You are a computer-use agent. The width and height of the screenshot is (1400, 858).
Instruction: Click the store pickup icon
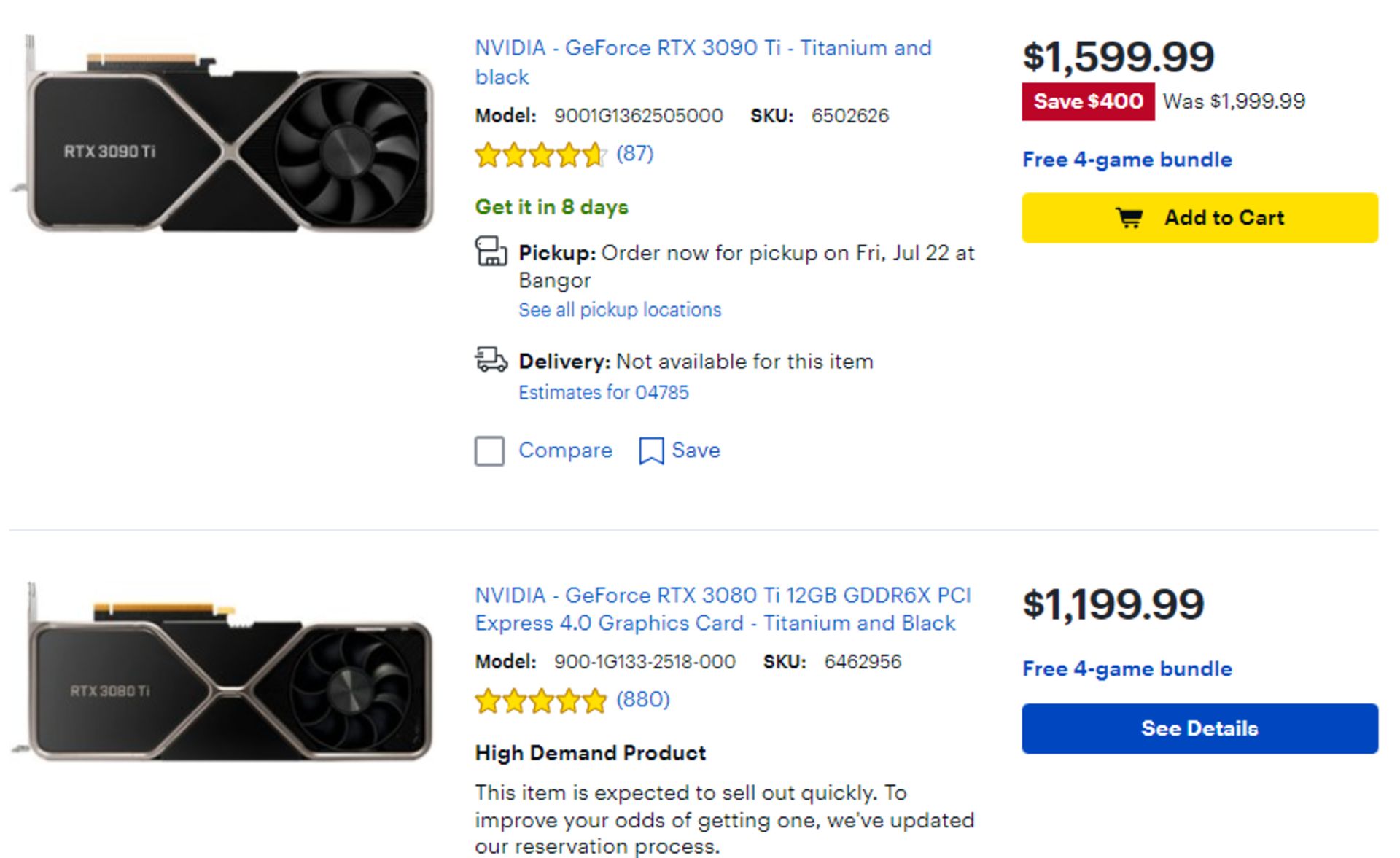491,254
